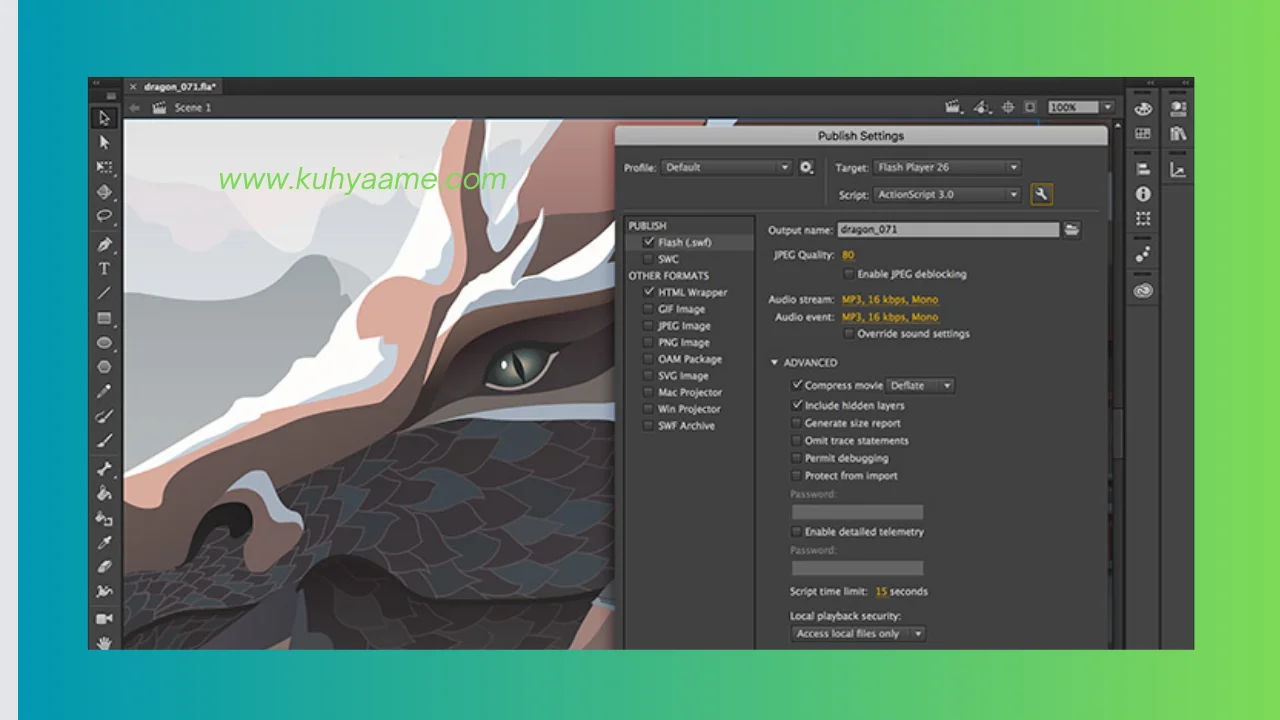Image resolution: width=1280 pixels, height=720 pixels.
Task: Open the Script ActionScript 3.0 dropdown
Action: click(947, 195)
